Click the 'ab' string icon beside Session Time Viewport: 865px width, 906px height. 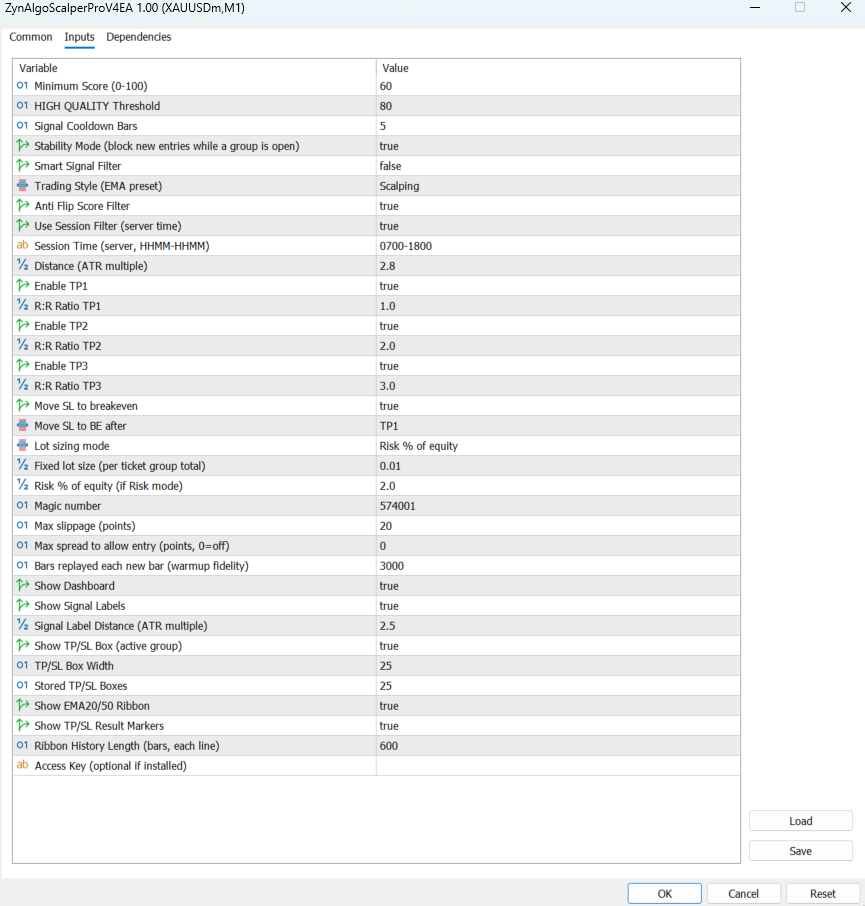(23, 246)
